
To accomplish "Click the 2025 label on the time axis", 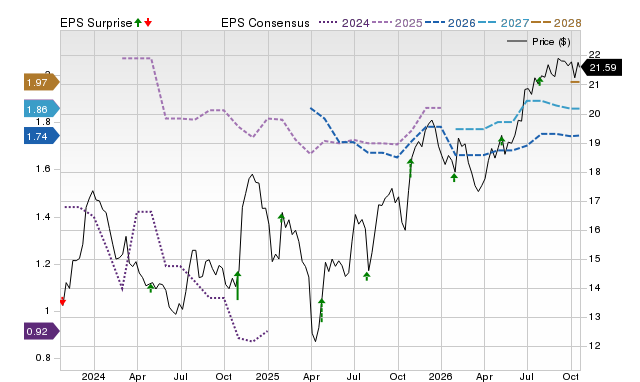I will 267,376.
